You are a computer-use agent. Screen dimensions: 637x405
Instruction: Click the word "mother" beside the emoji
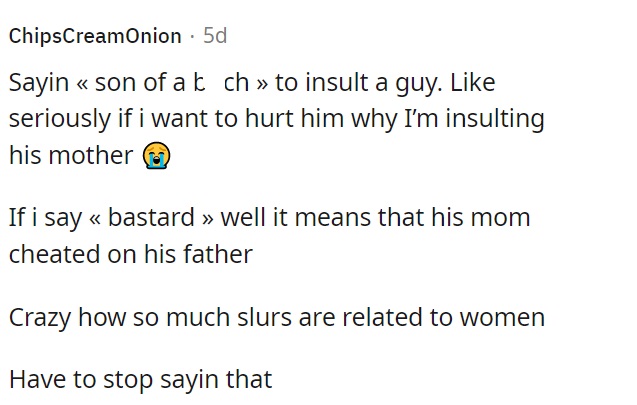(x=91, y=155)
